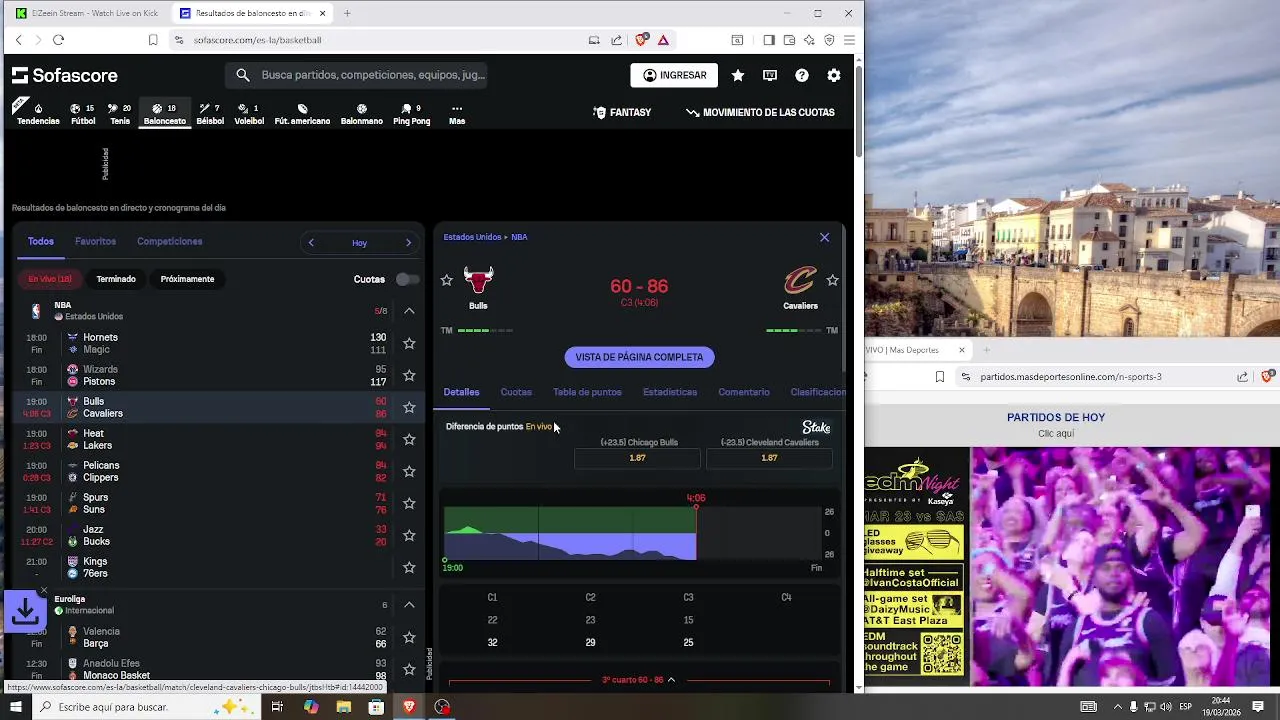Open the TV schedule icon in header

point(770,75)
